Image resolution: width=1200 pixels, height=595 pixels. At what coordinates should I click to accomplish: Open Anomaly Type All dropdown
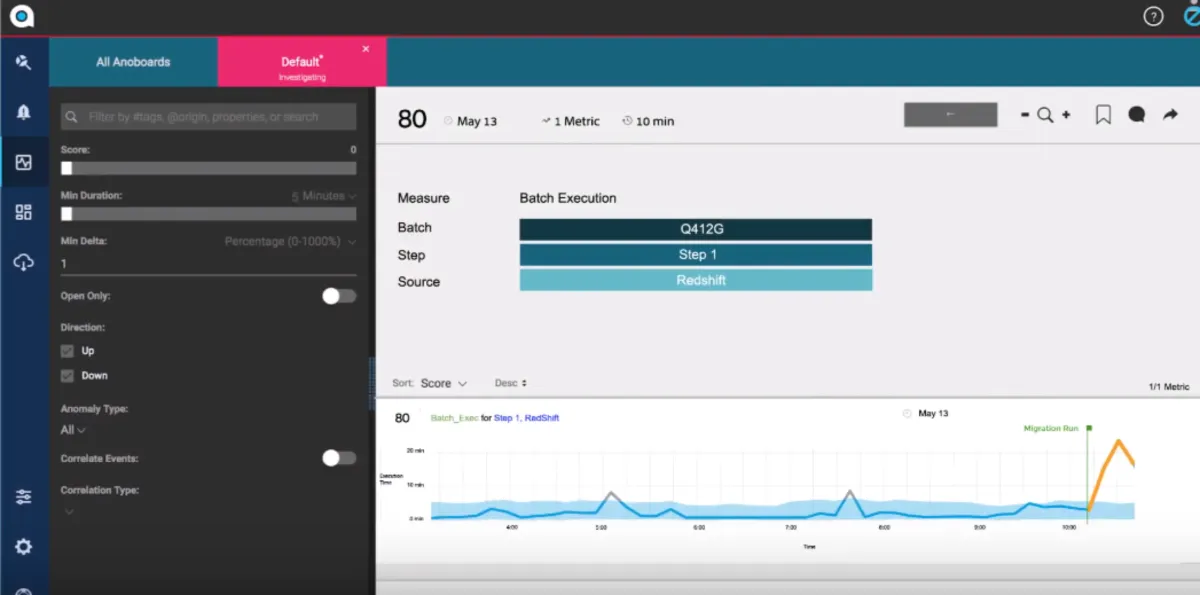point(73,430)
